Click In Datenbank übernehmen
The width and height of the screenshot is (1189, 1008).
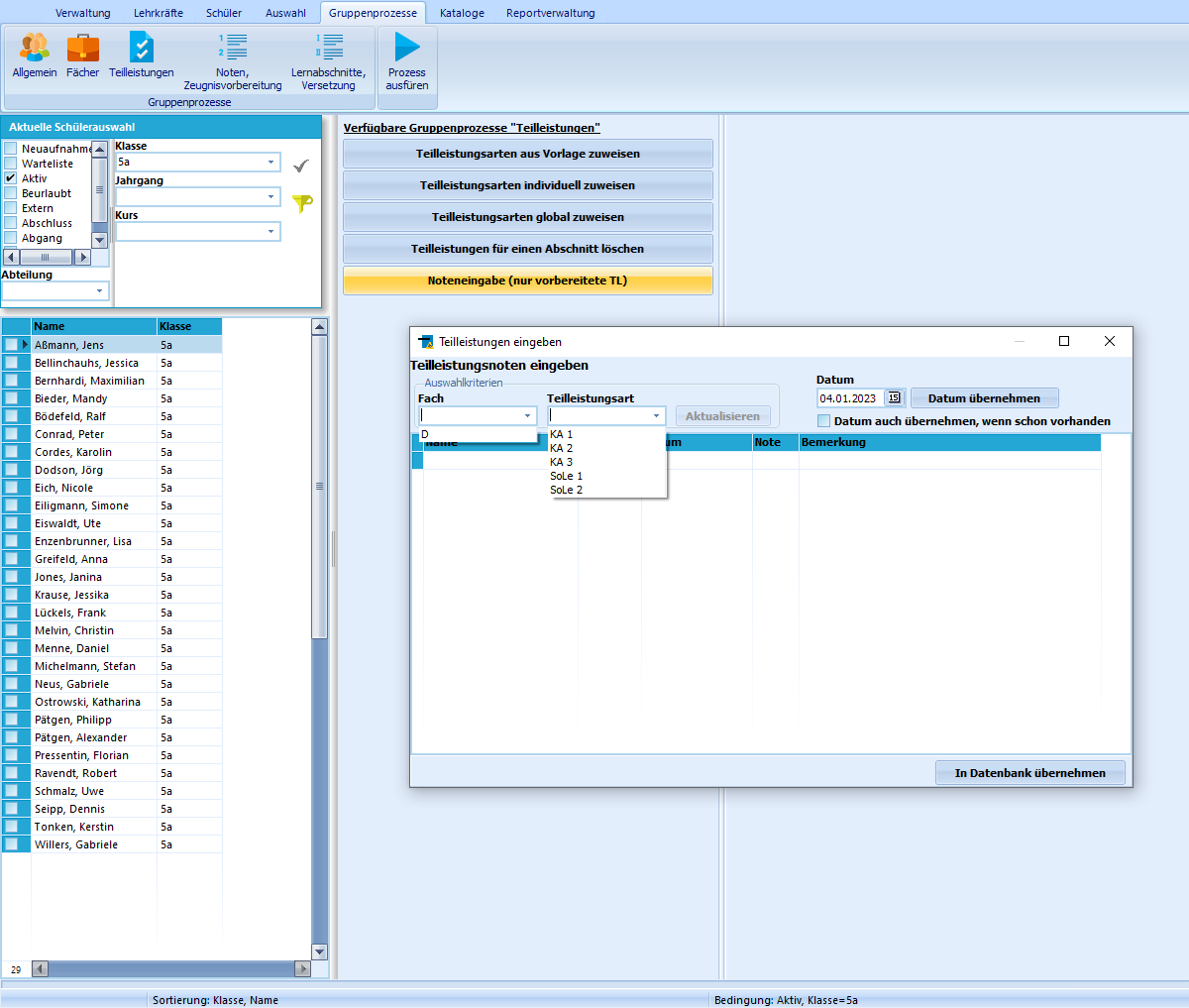point(1030,773)
